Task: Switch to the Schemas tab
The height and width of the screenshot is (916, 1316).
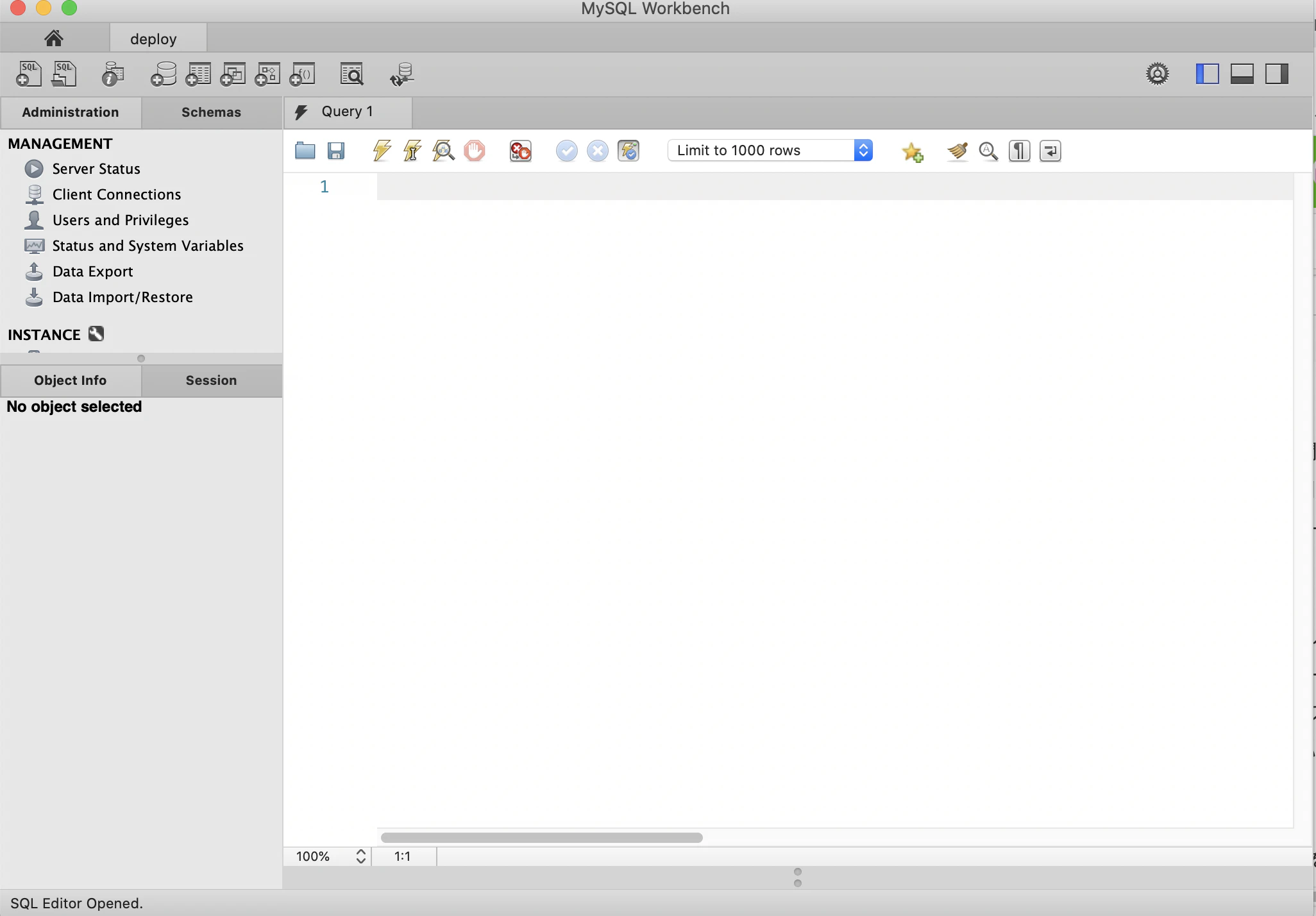Action: click(211, 112)
